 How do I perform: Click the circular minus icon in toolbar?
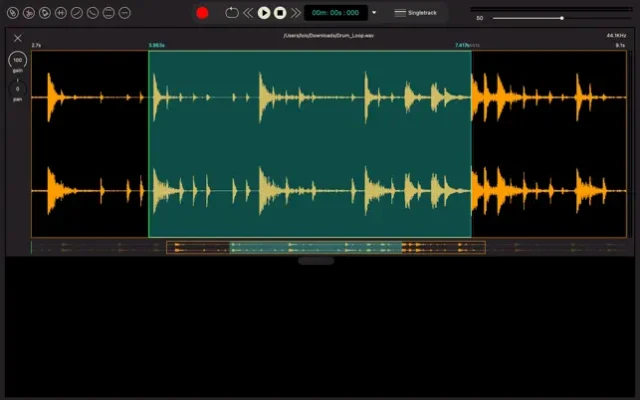tap(124, 13)
